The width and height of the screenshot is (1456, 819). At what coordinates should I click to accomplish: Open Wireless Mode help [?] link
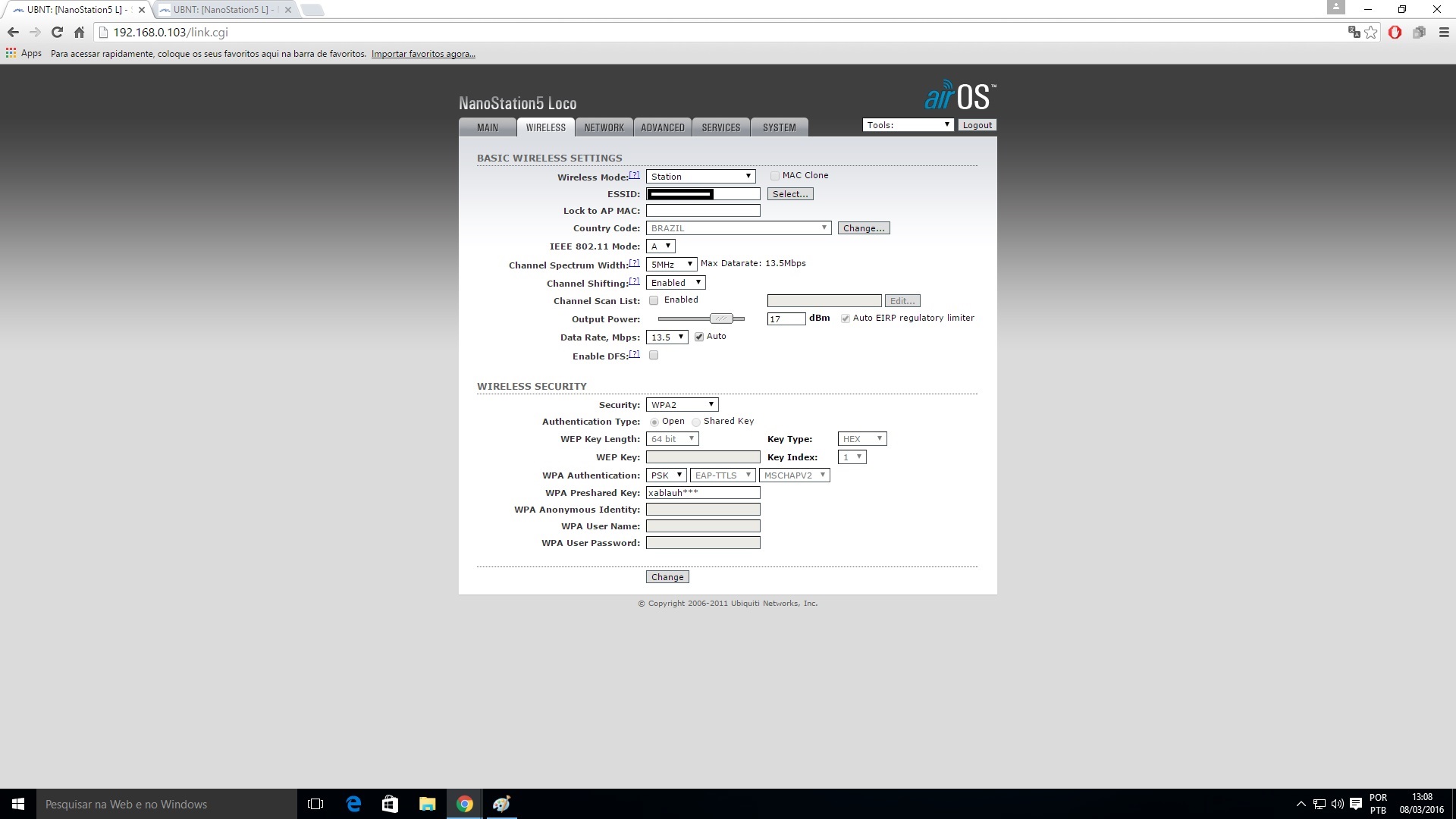[634, 174]
